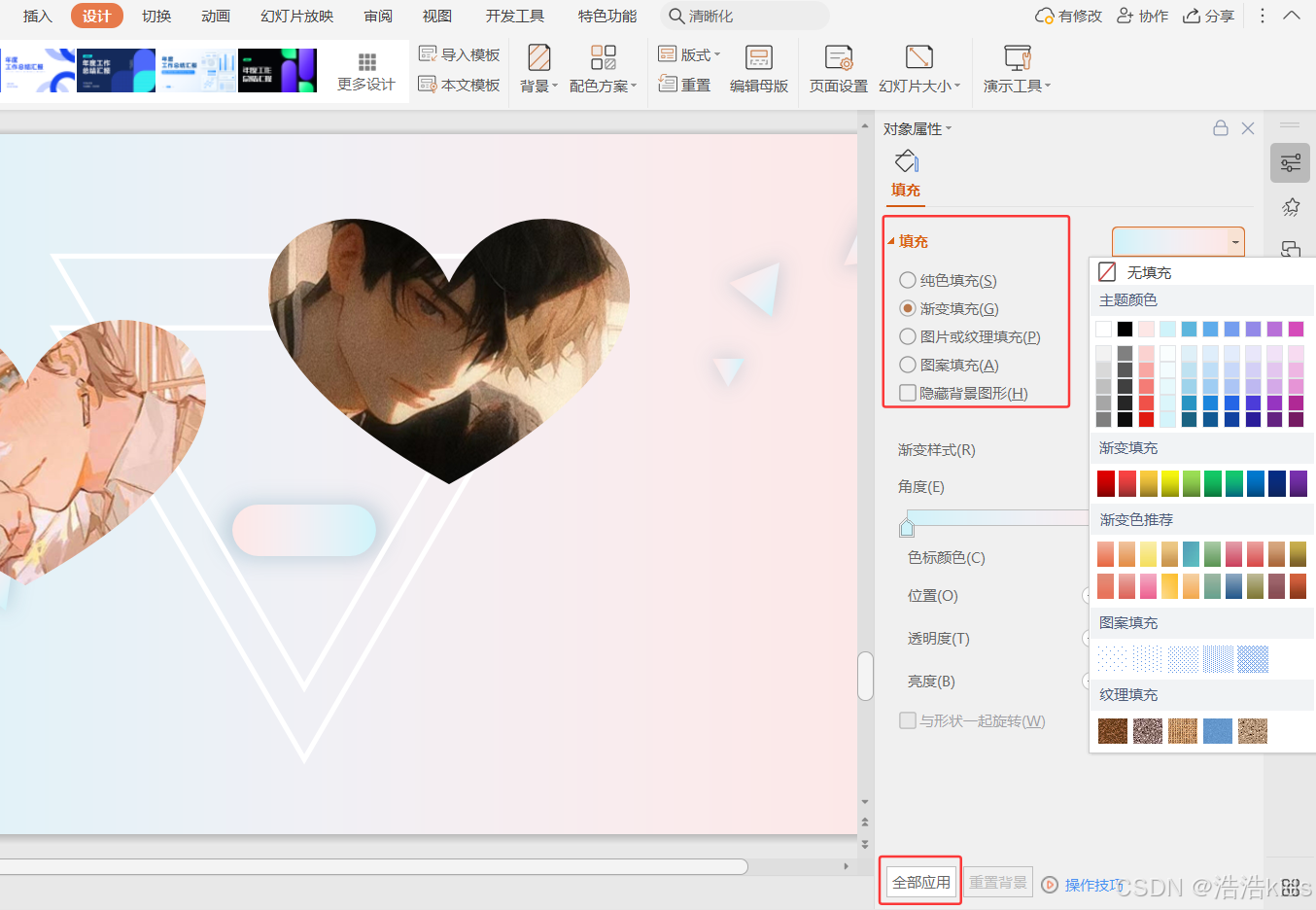This screenshot has height=910, width=1316.
Task: Open the 动画 tab
Action: tap(216, 16)
